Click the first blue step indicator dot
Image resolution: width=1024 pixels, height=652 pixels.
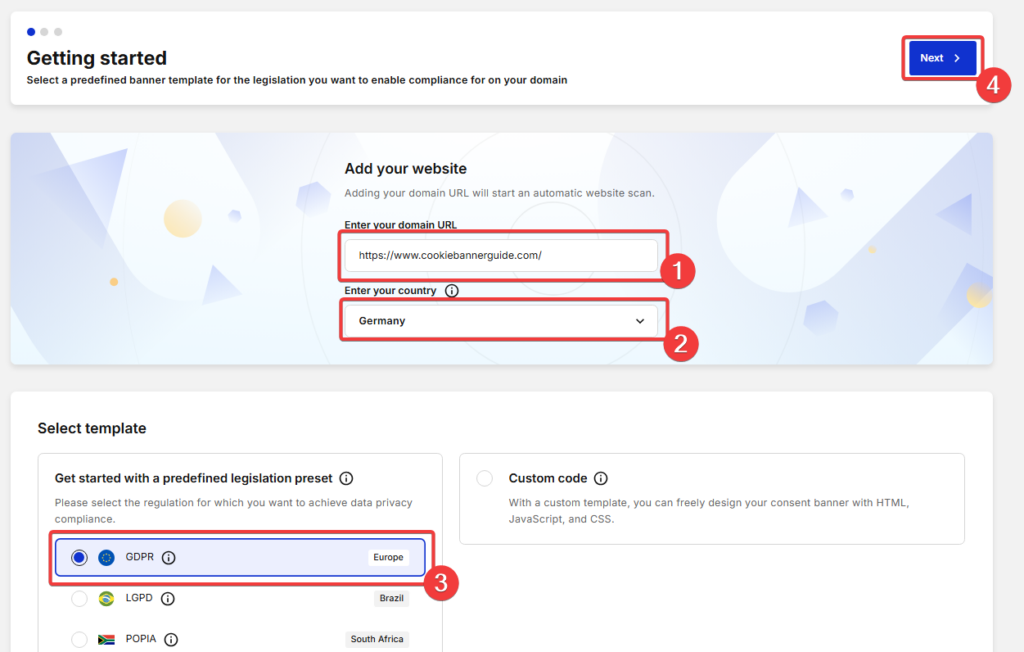(x=31, y=31)
